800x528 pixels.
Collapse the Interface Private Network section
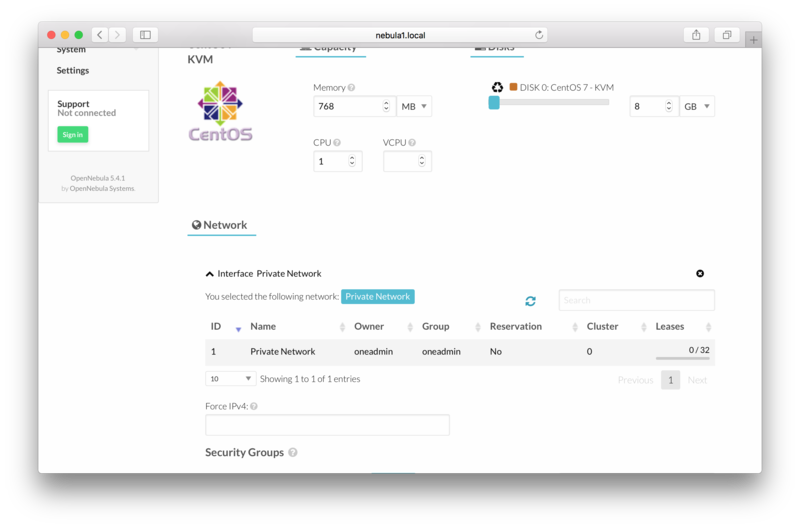[210, 274]
